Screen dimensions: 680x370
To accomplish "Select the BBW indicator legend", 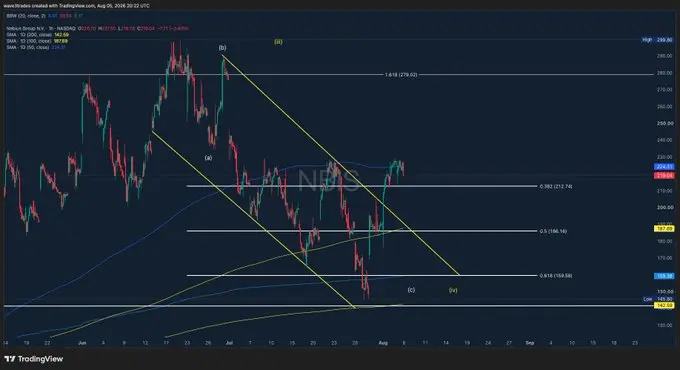I will click(x=45, y=16).
